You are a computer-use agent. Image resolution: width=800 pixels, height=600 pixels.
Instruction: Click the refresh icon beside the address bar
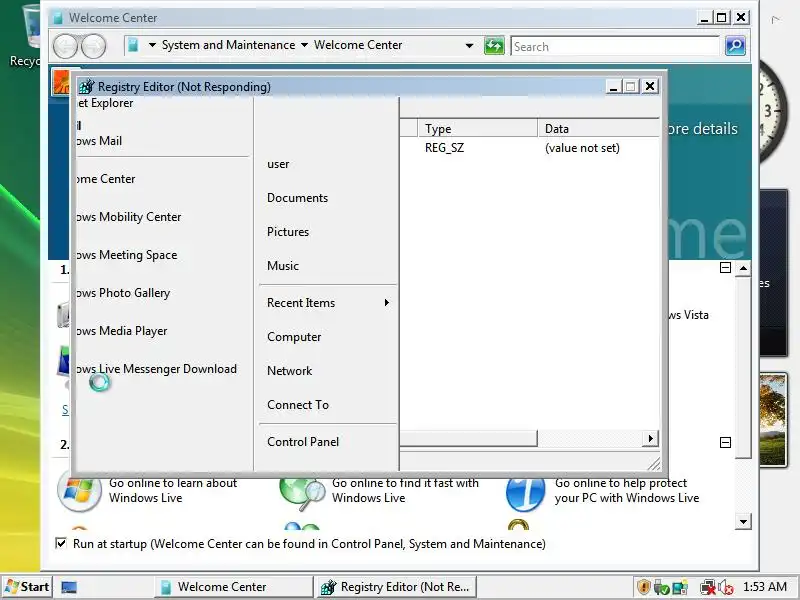494,46
